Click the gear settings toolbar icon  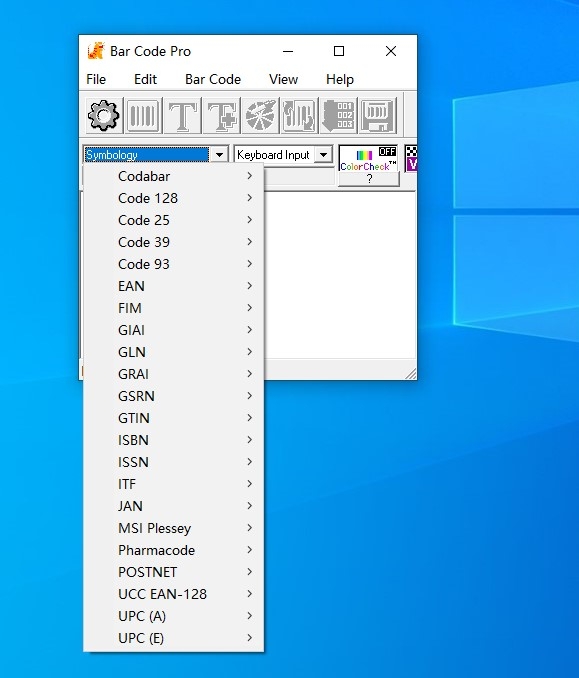pyautogui.click(x=103, y=115)
